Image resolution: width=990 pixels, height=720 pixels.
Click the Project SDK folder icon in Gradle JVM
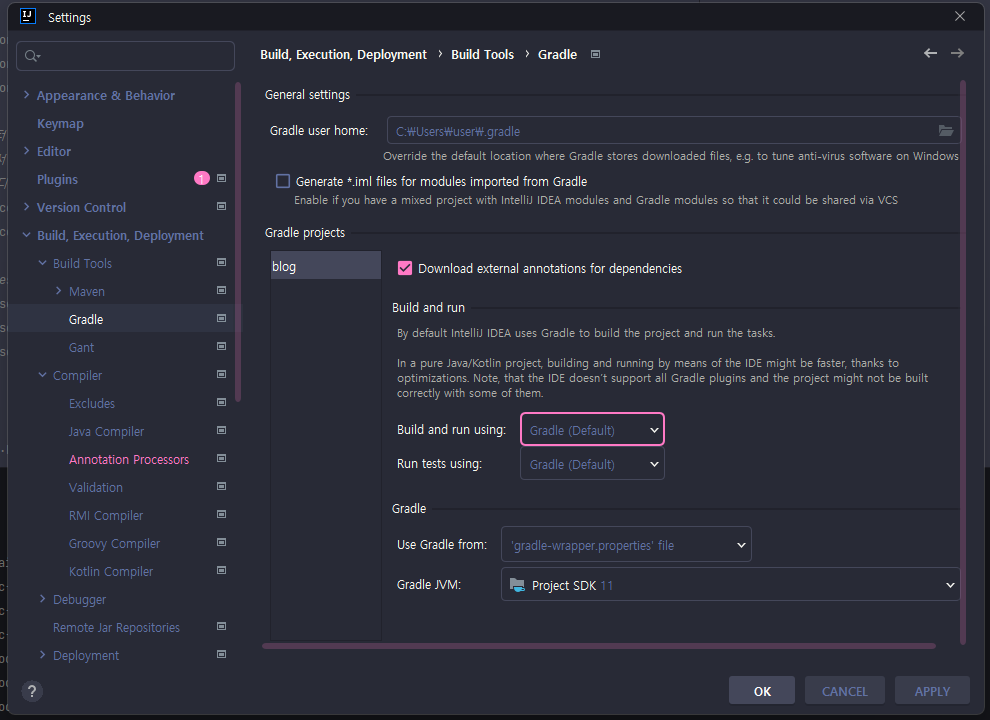click(517, 585)
